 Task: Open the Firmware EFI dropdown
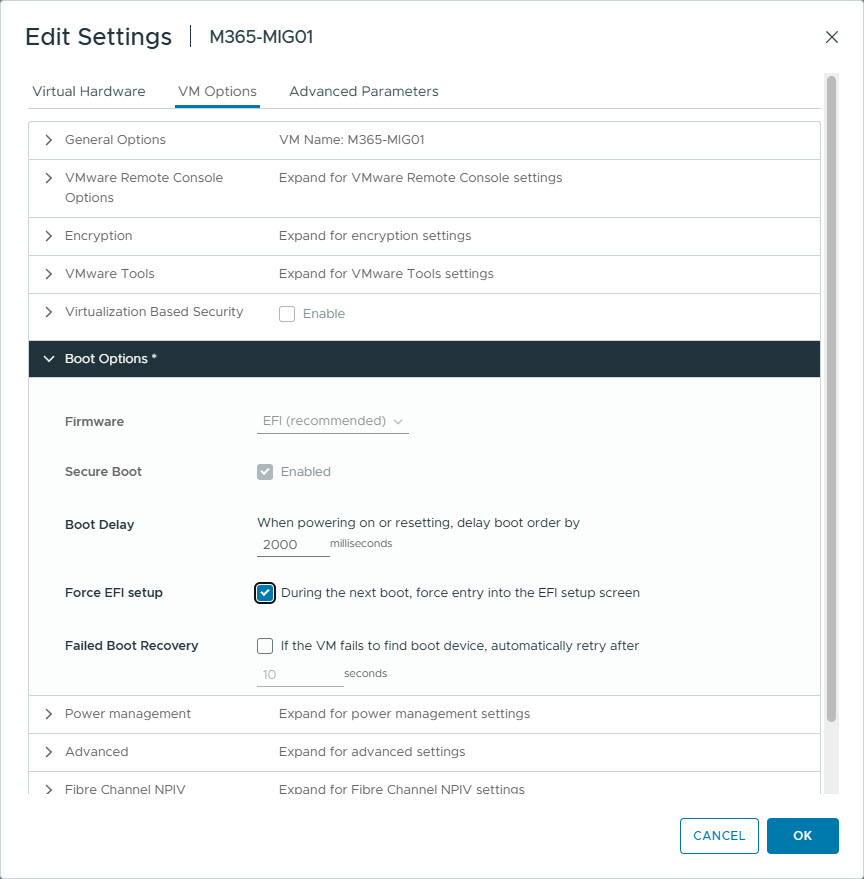(332, 422)
